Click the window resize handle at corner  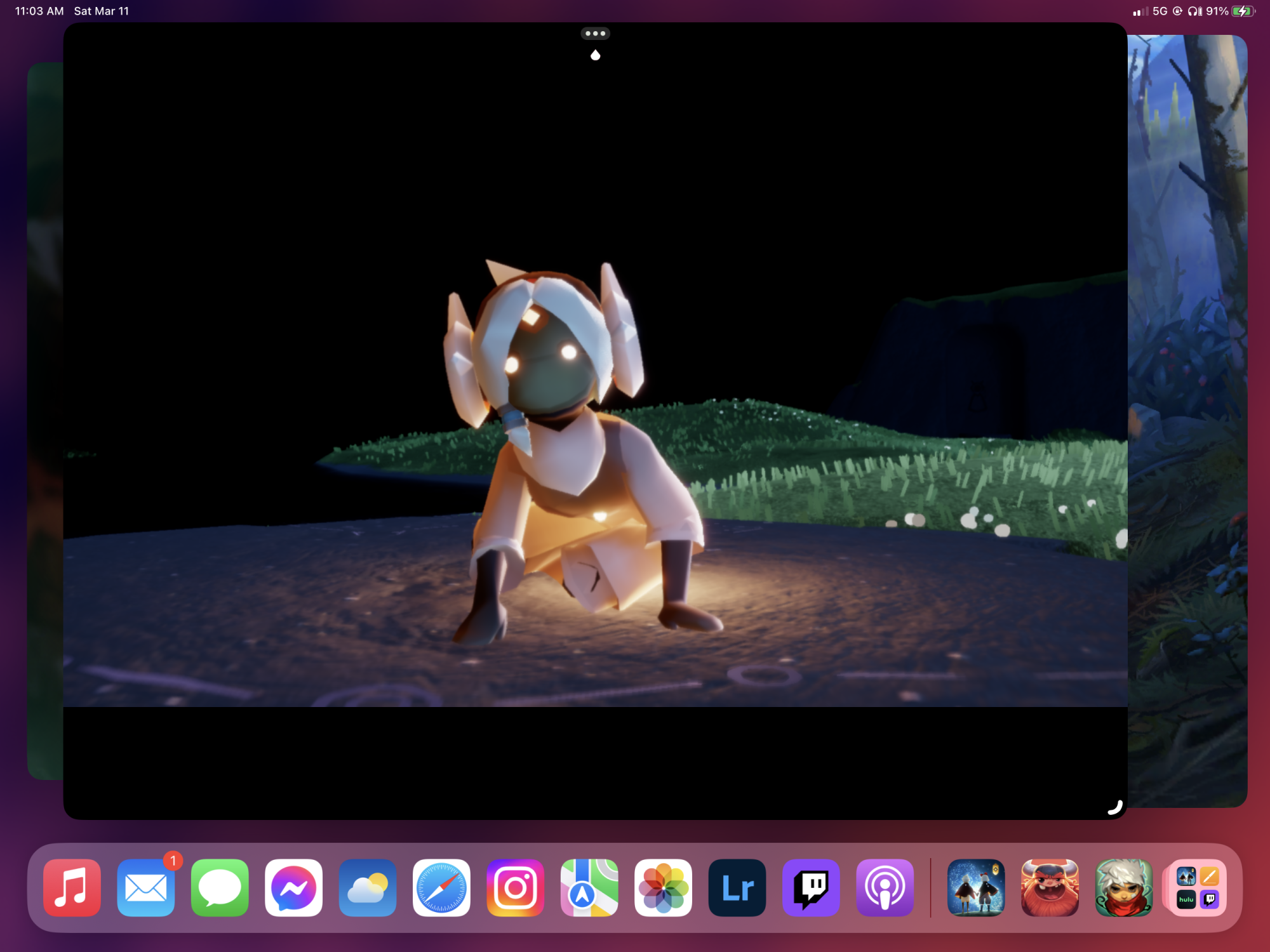tap(1116, 807)
